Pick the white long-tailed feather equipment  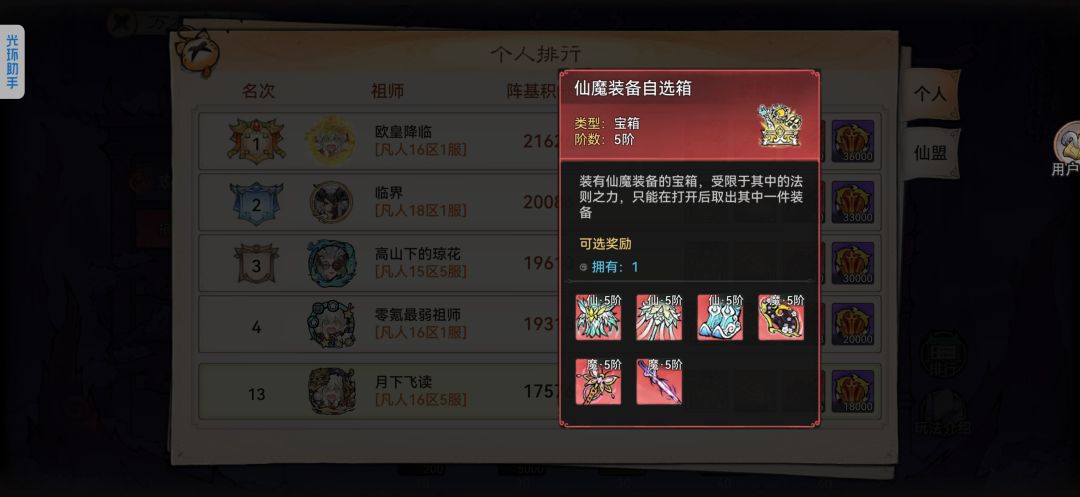[x=659, y=317]
